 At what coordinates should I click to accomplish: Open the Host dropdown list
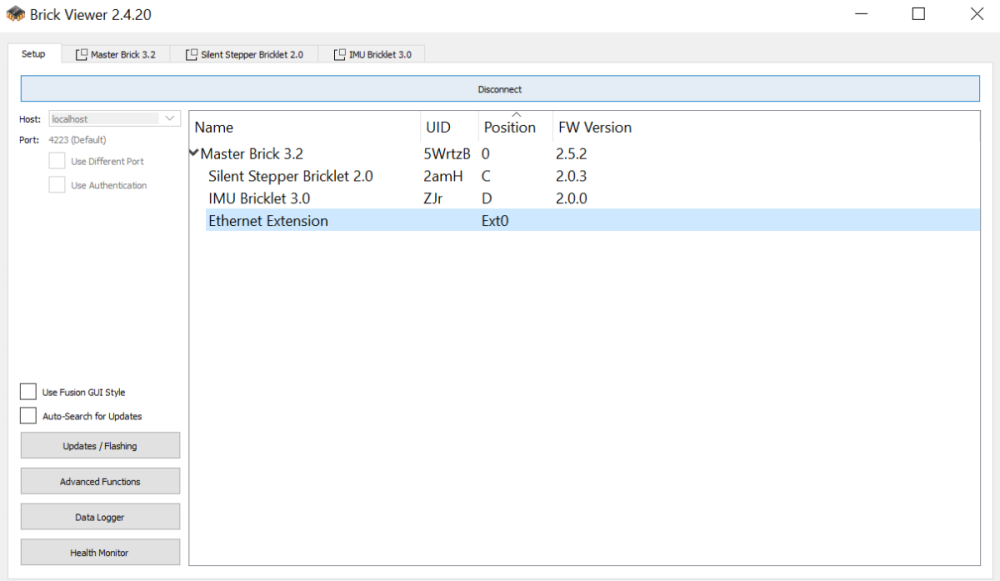(170, 119)
